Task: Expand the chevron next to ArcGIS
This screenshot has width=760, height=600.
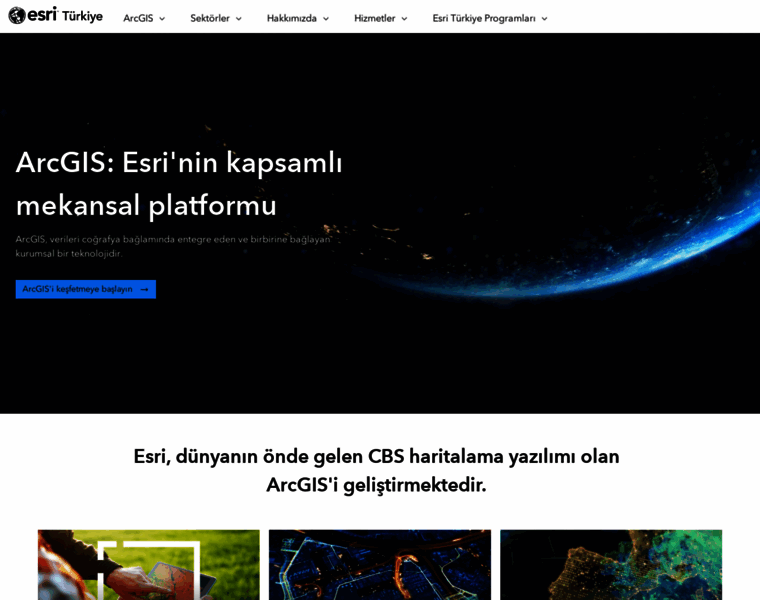Action: pos(162,19)
